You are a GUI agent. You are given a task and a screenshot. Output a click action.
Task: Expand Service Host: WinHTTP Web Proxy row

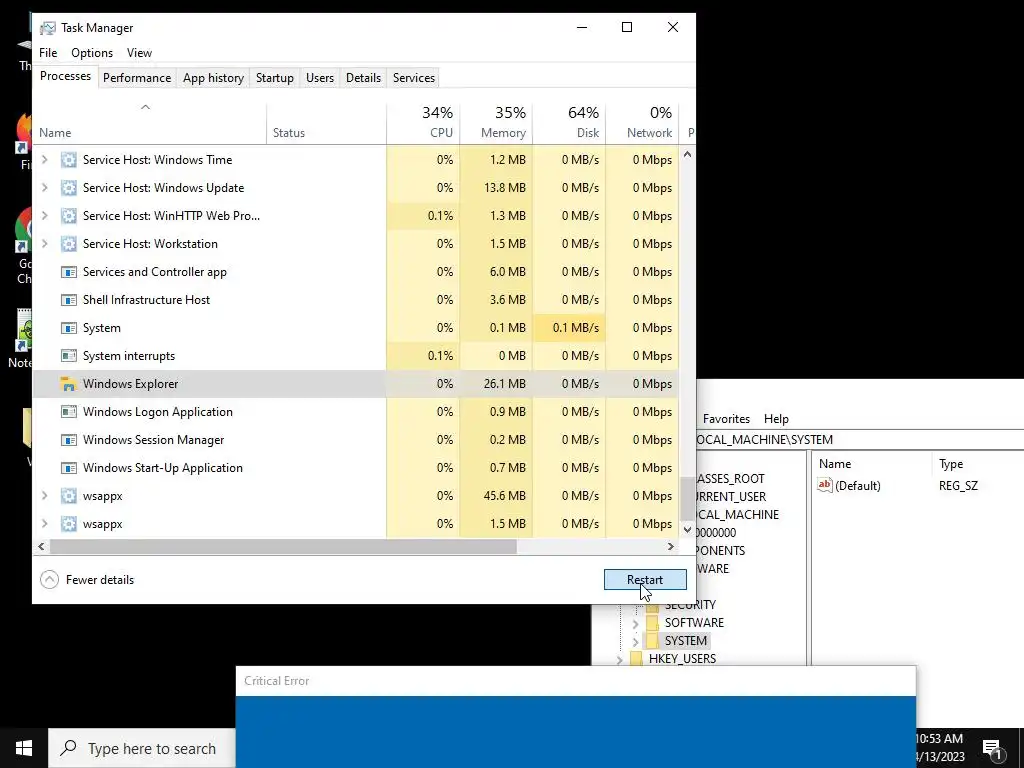44,216
